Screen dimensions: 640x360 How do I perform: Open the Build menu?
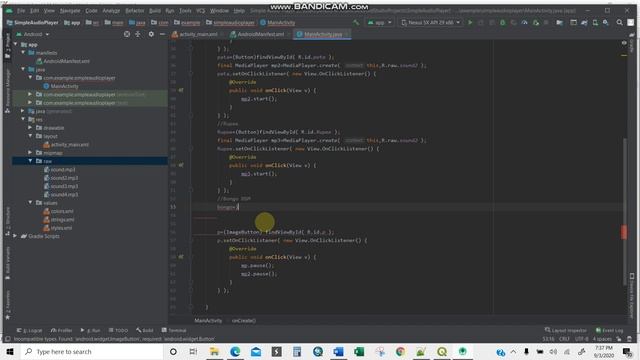[x=155, y=11]
